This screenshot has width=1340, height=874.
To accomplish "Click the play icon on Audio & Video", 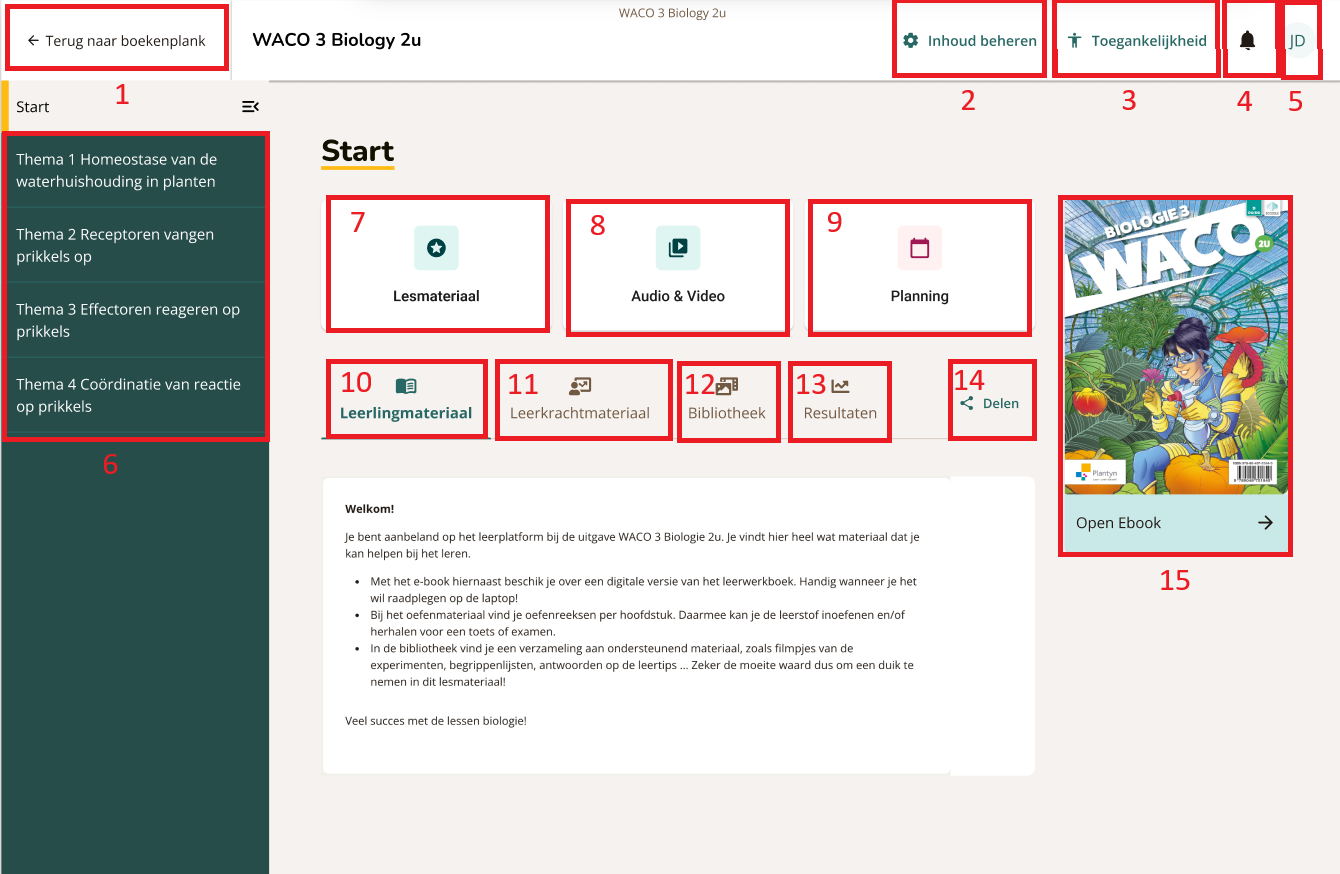I will (678, 248).
